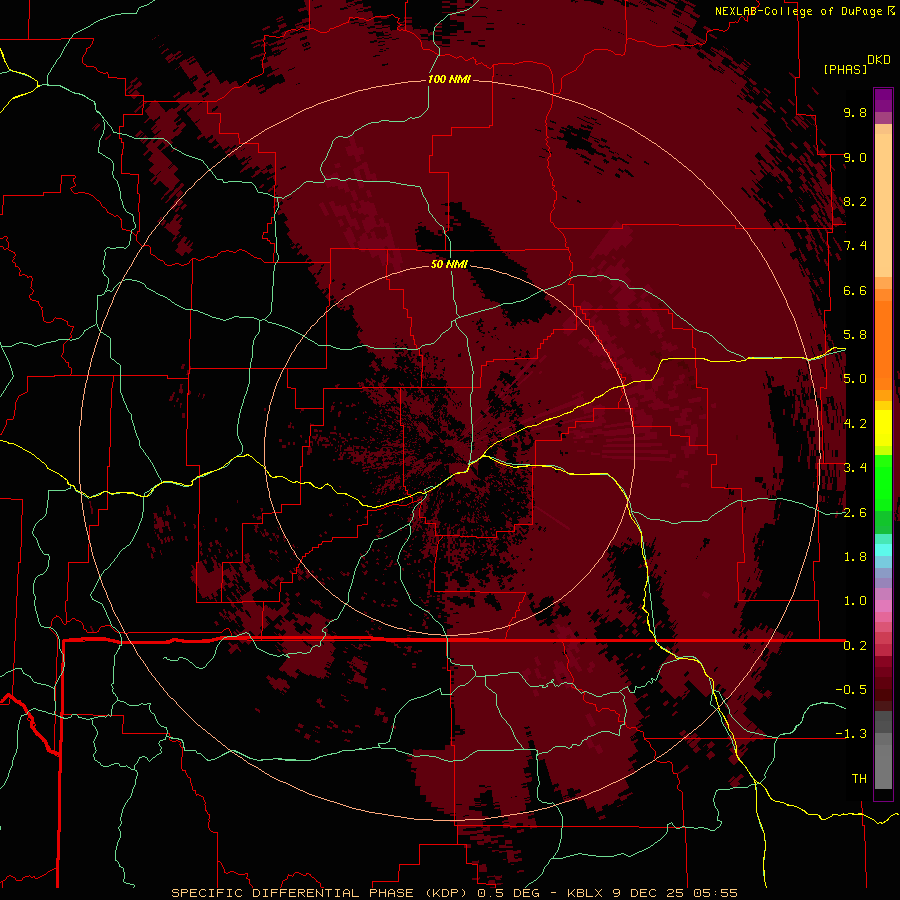900x900 pixels.
Task: Click the 4.2 color scale value
Action: (x=855, y=424)
